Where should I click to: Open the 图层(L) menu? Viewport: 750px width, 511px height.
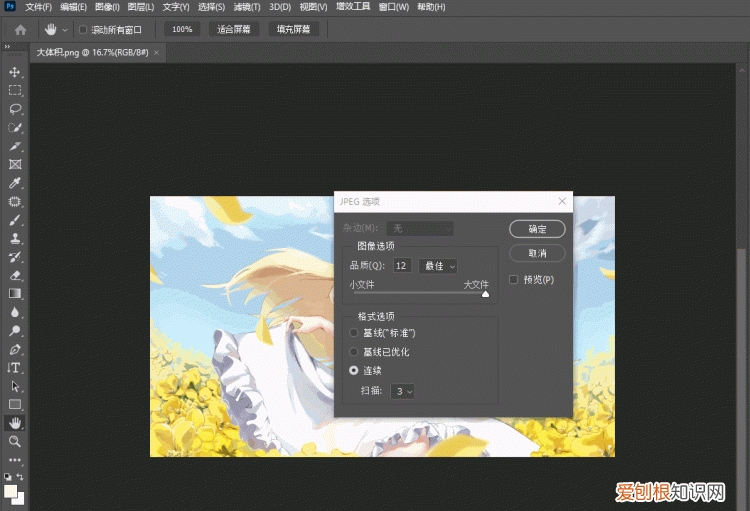click(141, 7)
